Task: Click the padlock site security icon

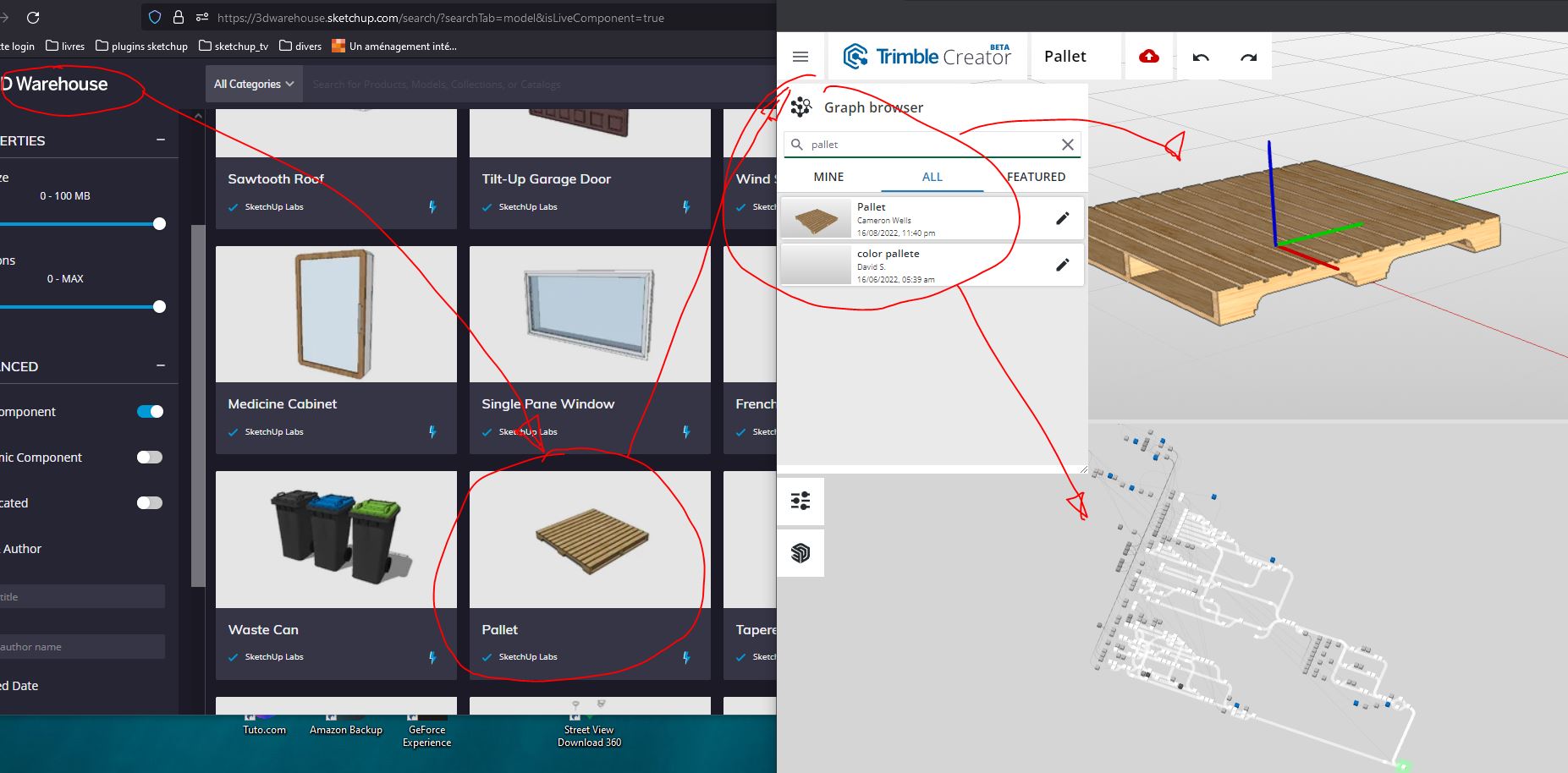Action: 178,17
